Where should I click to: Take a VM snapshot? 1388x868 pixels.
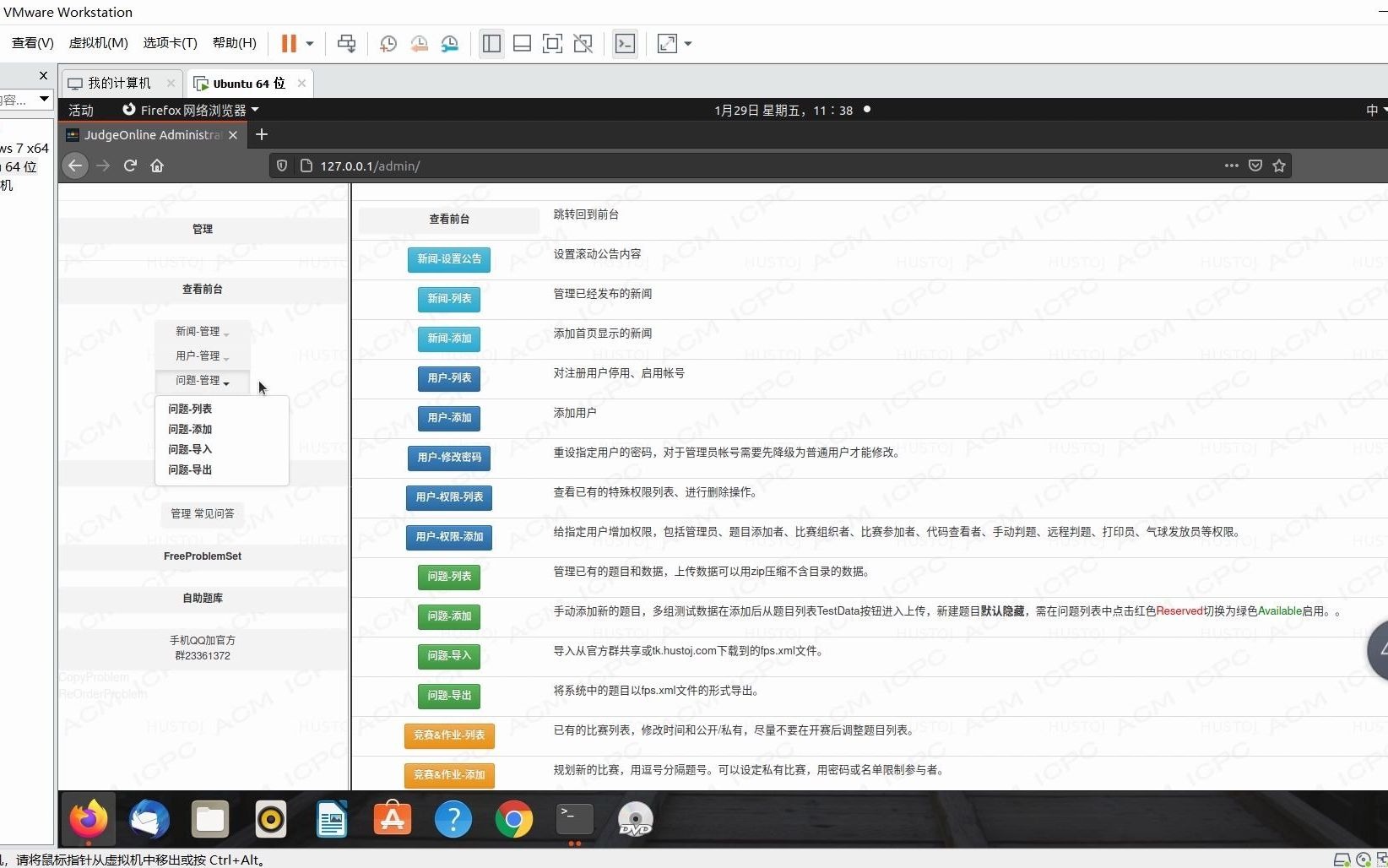tap(388, 43)
